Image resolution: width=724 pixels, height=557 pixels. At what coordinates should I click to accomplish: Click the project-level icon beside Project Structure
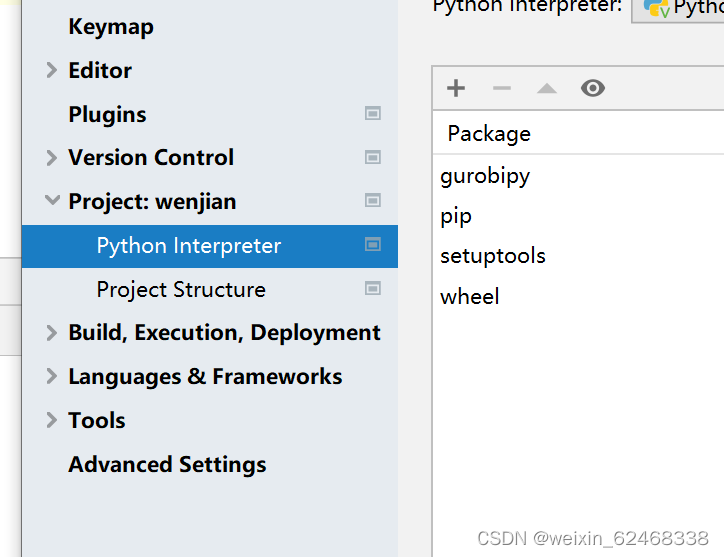(373, 289)
